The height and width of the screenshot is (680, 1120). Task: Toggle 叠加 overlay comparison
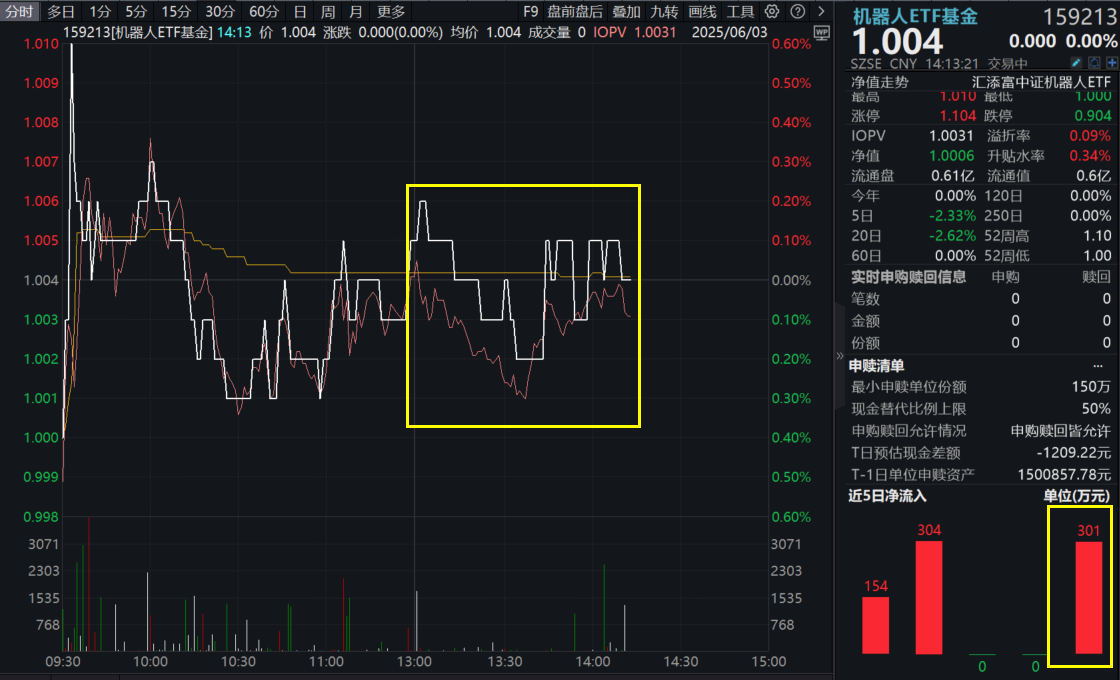[x=626, y=12]
